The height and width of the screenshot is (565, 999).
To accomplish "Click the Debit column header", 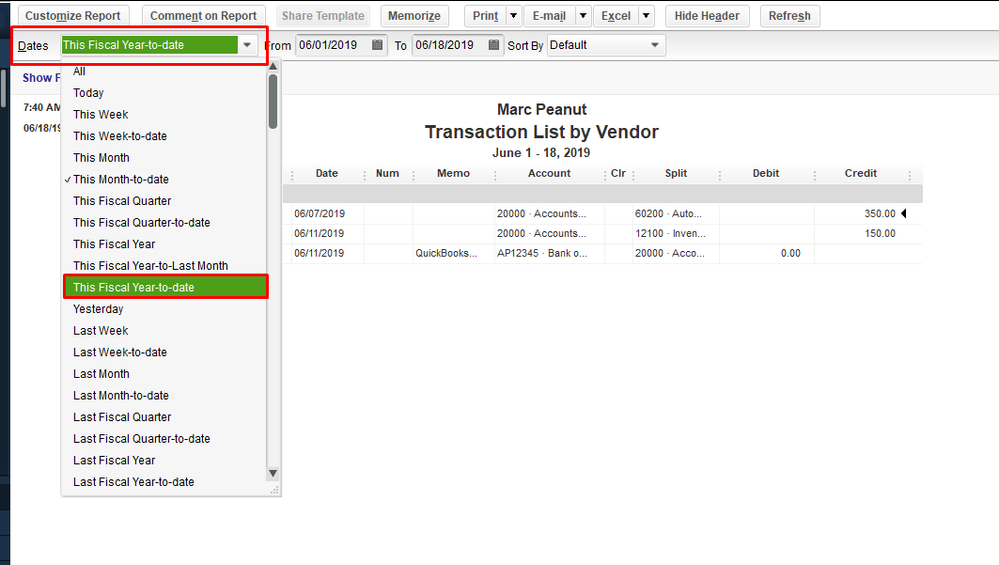I will coord(766,173).
